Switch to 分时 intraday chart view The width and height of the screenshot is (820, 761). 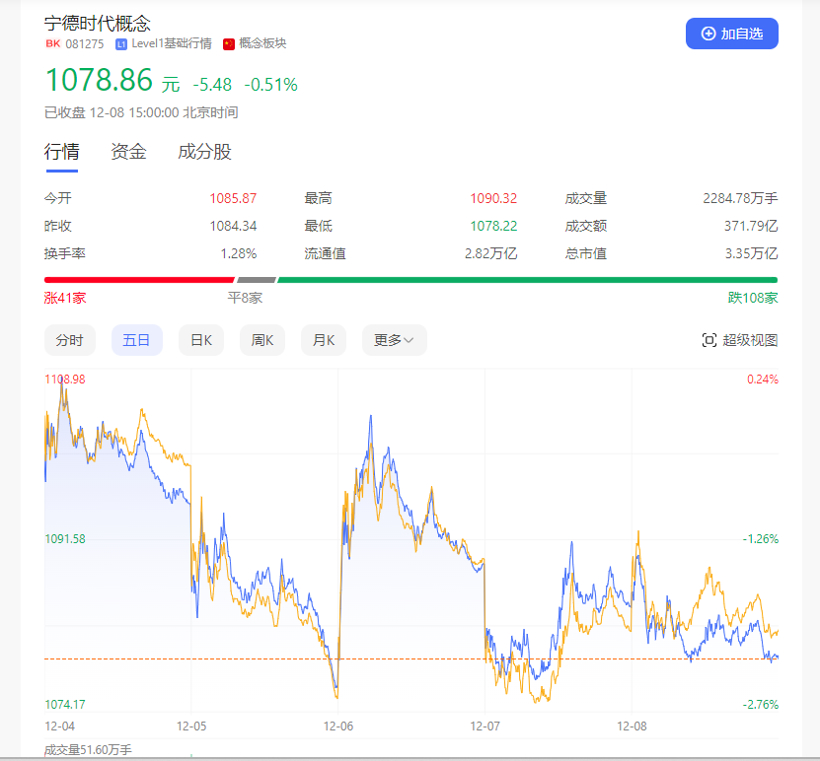pos(69,340)
